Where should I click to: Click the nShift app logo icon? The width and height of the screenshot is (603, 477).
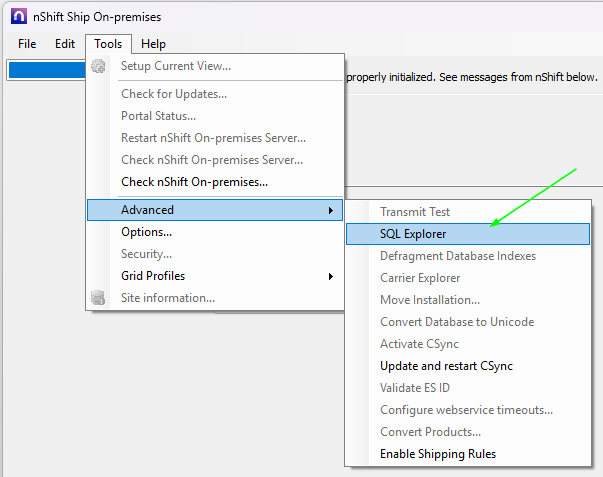click(18, 16)
